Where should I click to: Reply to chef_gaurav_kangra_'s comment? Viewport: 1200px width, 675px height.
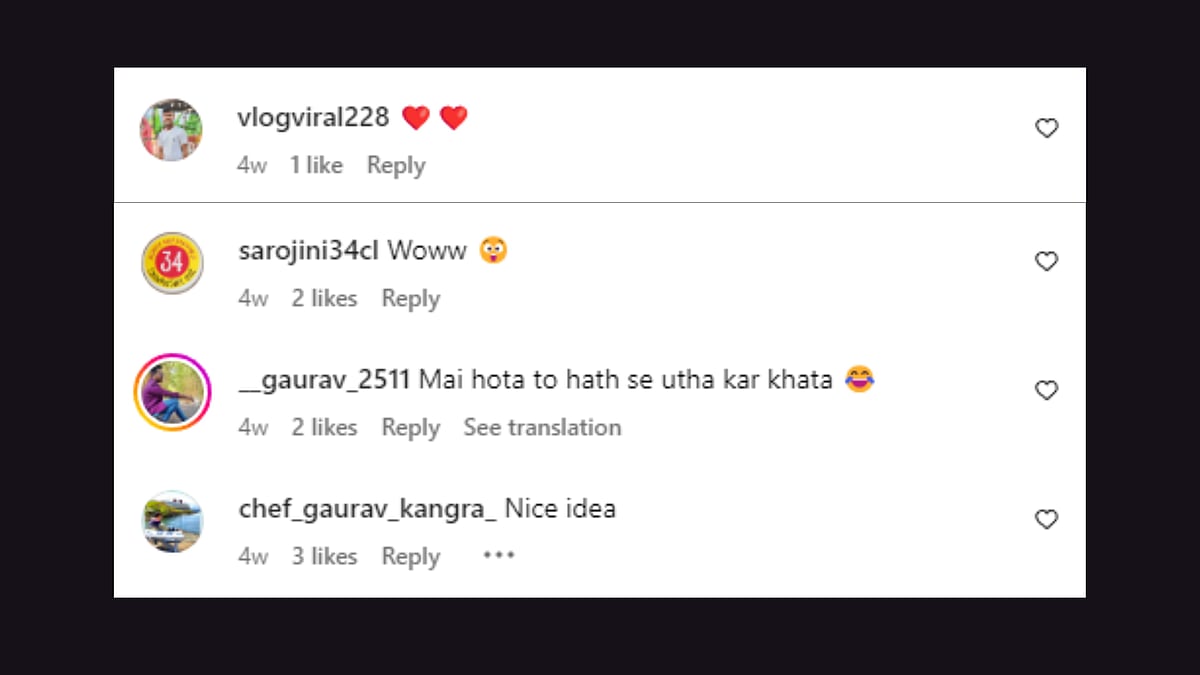[x=411, y=557]
